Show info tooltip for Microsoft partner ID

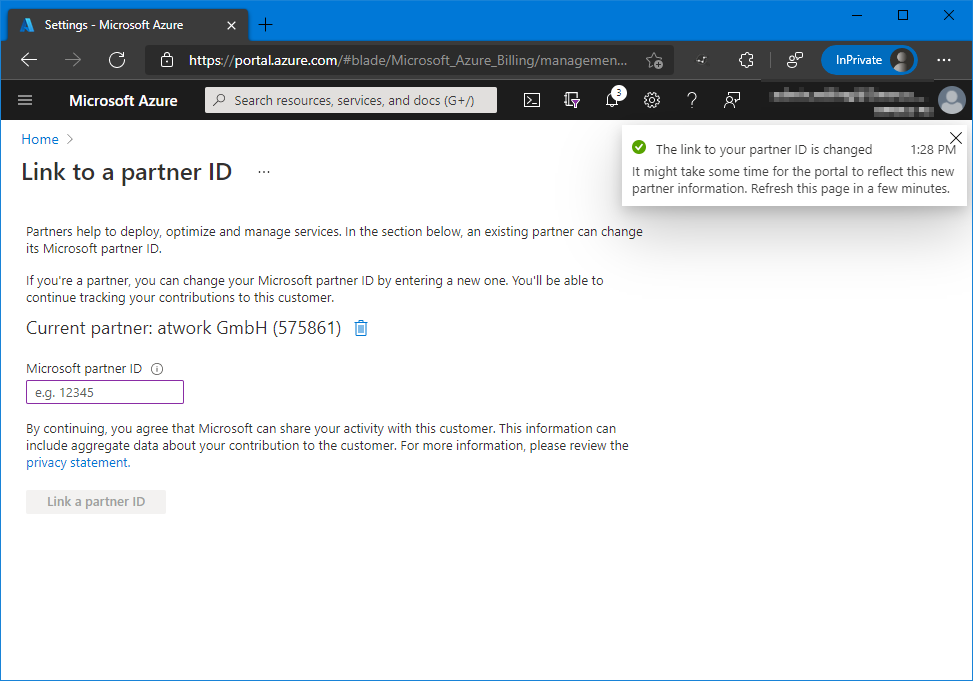[x=157, y=369]
